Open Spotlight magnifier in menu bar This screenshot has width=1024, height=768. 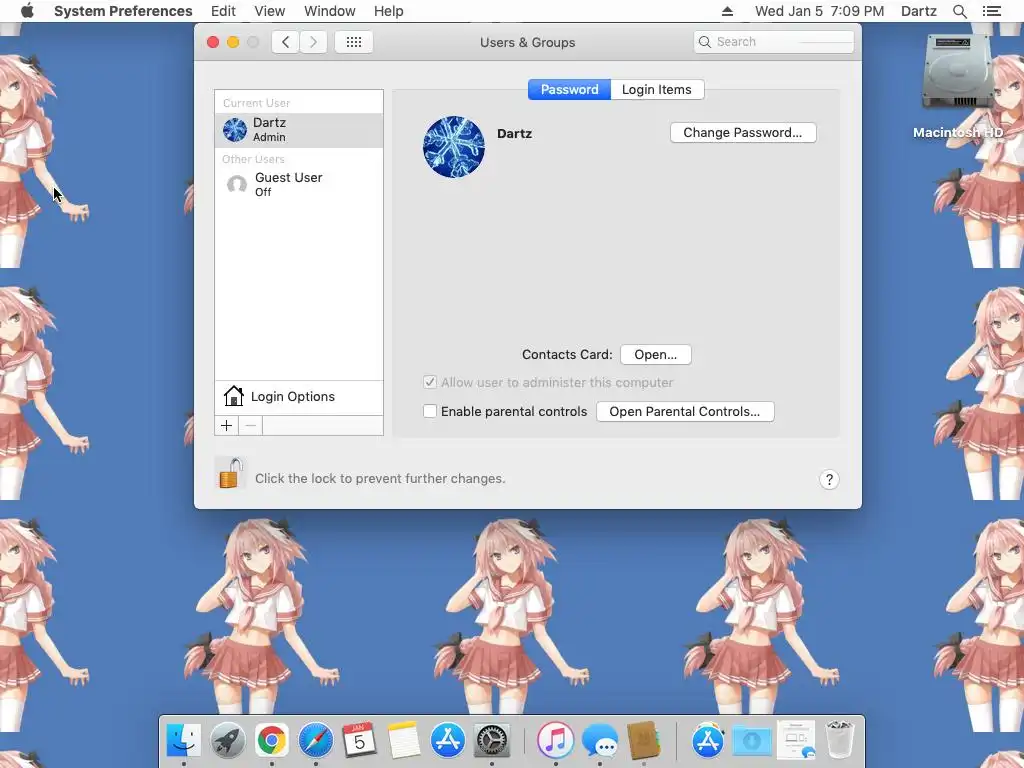959,11
